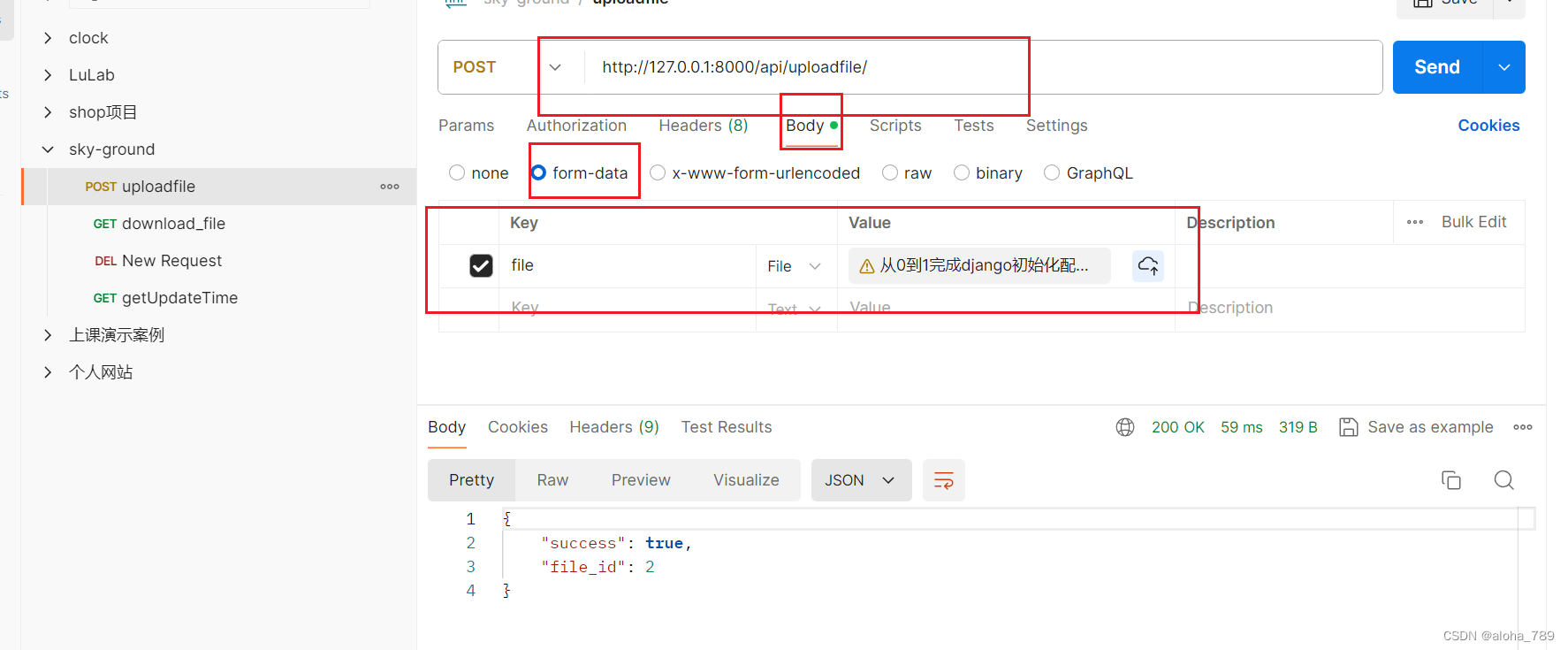This screenshot has width=1568, height=650.
Task: Switch to the Authorization tab
Action: click(576, 126)
